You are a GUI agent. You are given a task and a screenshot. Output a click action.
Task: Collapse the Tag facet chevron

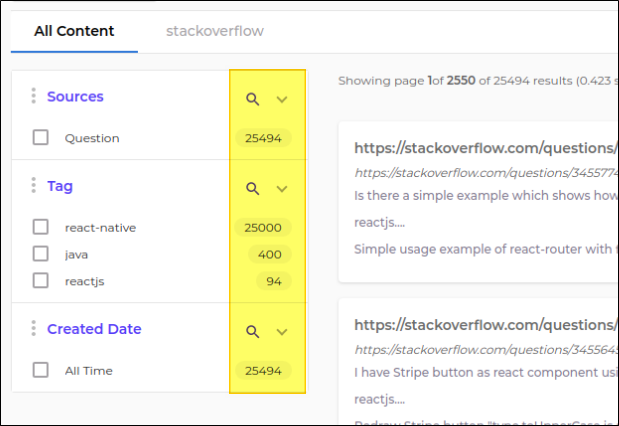click(x=282, y=188)
